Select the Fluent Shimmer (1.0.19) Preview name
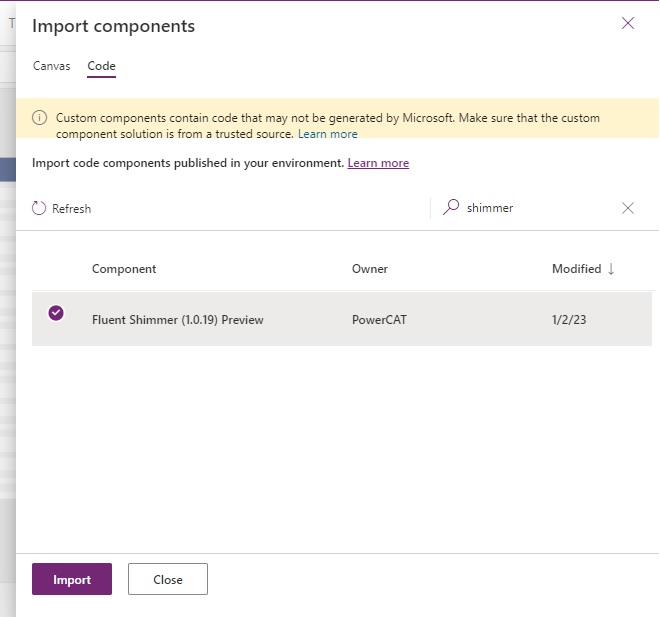This screenshot has height=617, width=660. coord(178,320)
